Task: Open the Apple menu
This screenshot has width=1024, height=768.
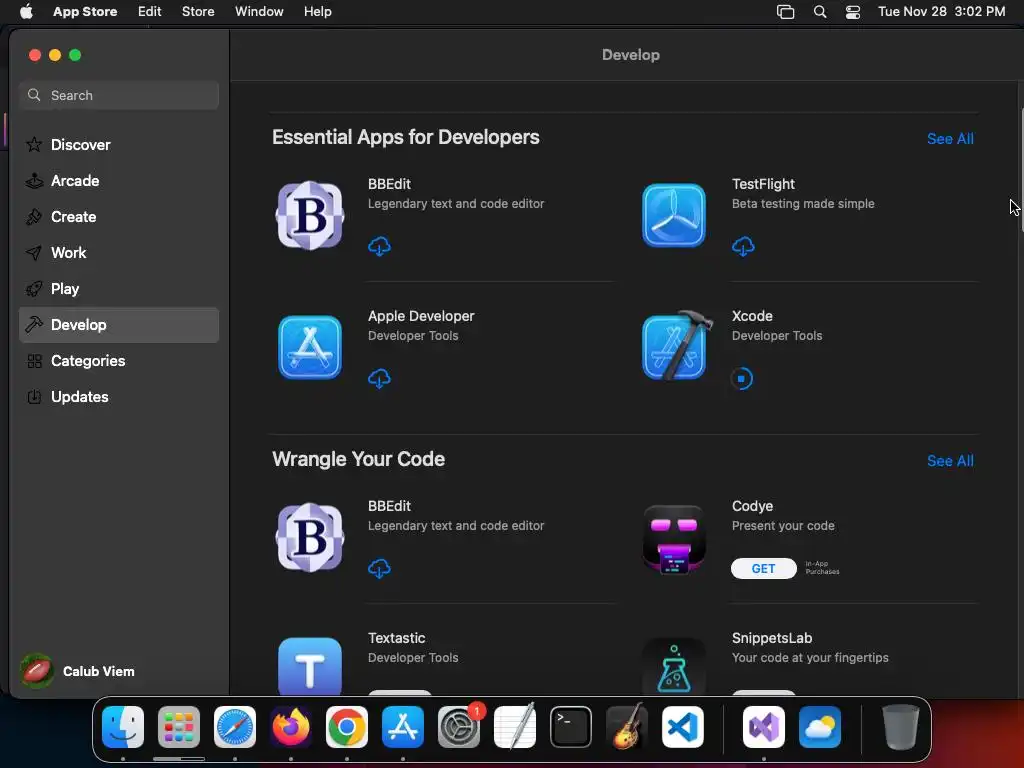Action: 26,12
